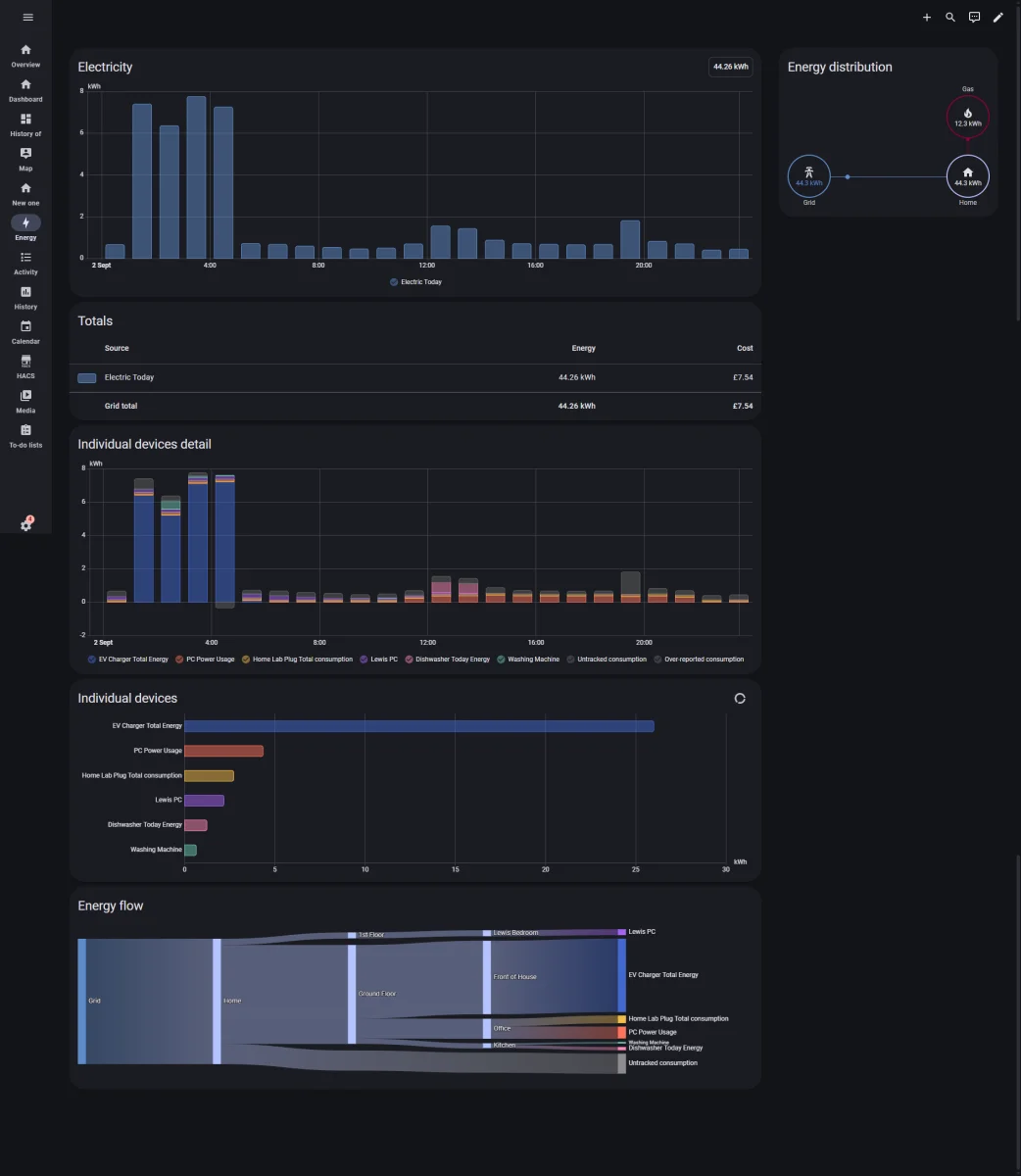
Task: Click the Gas circle in Energy distribution
Action: click(x=968, y=118)
